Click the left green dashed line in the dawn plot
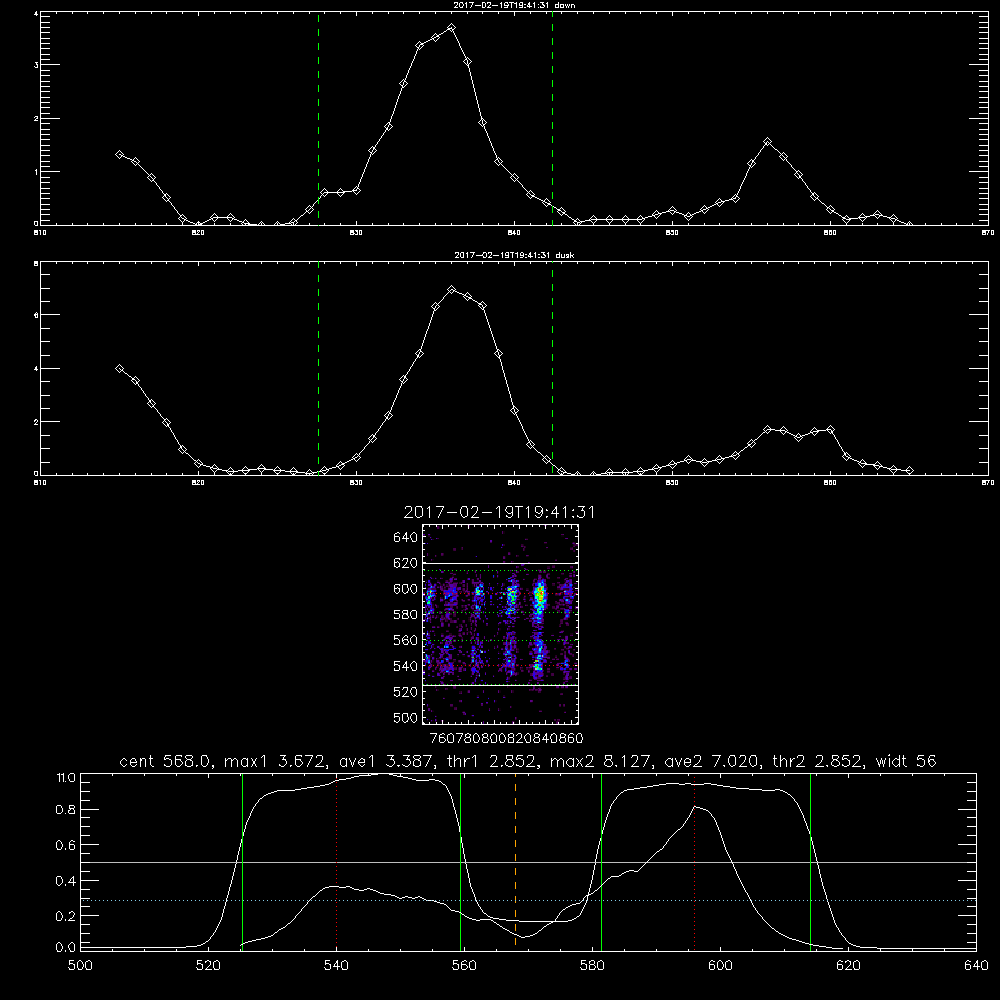 point(318,118)
